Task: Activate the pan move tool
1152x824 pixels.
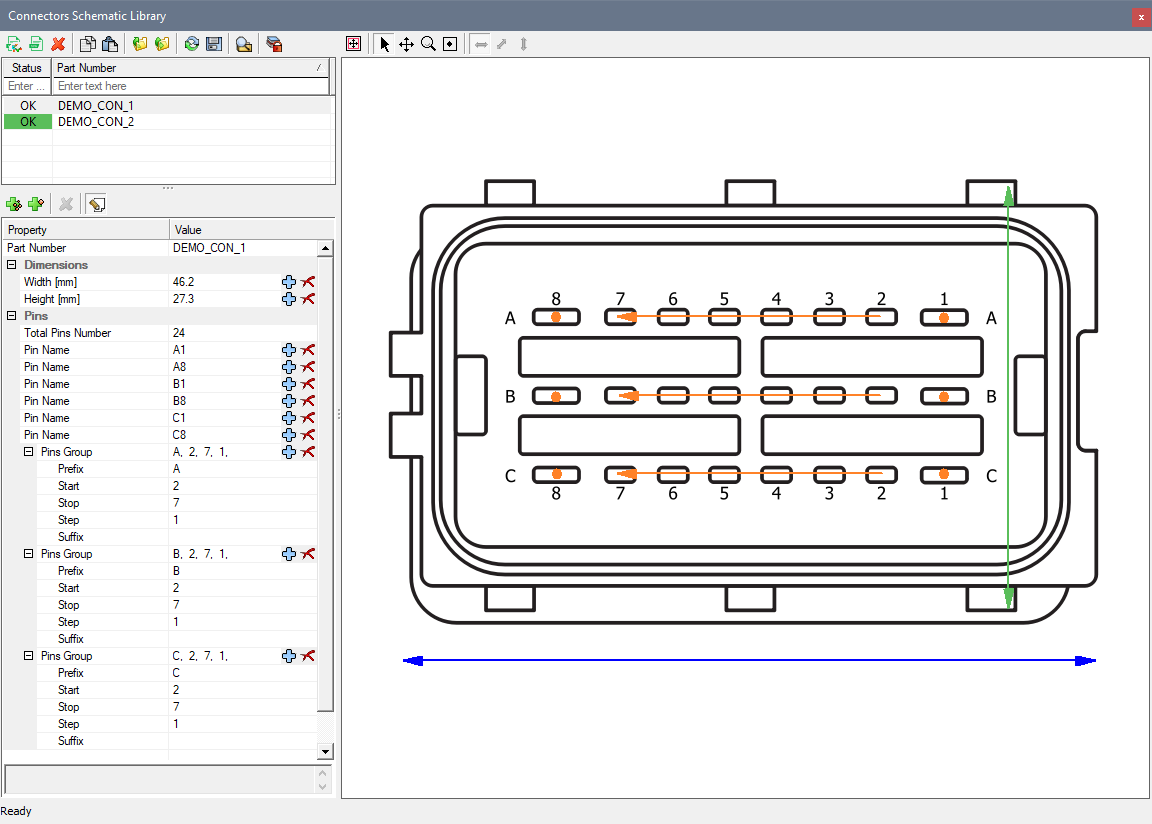Action: click(x=406, y=44)
